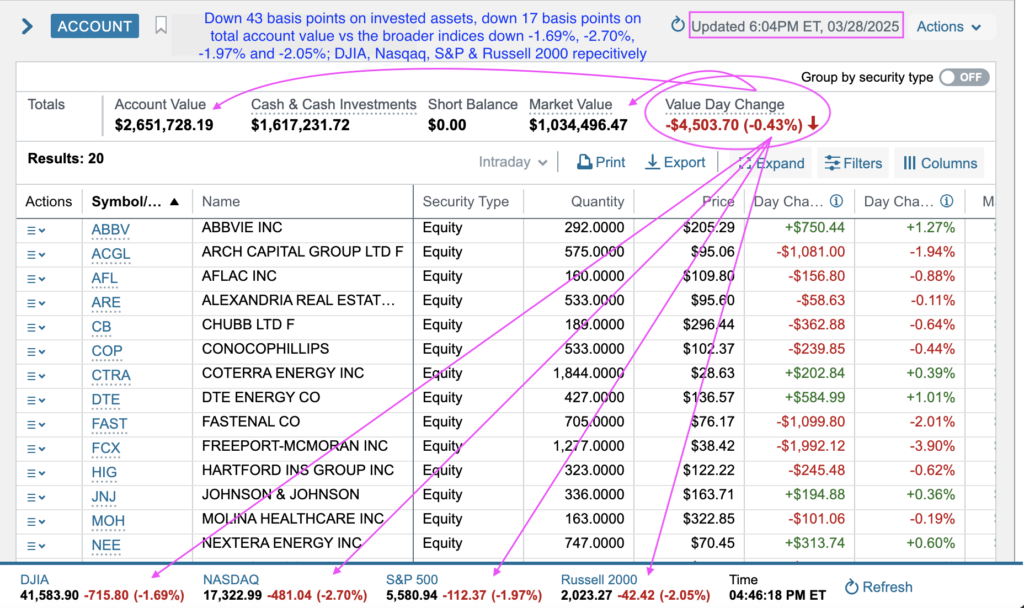Open actions menu for CB row

click(36, 327)
